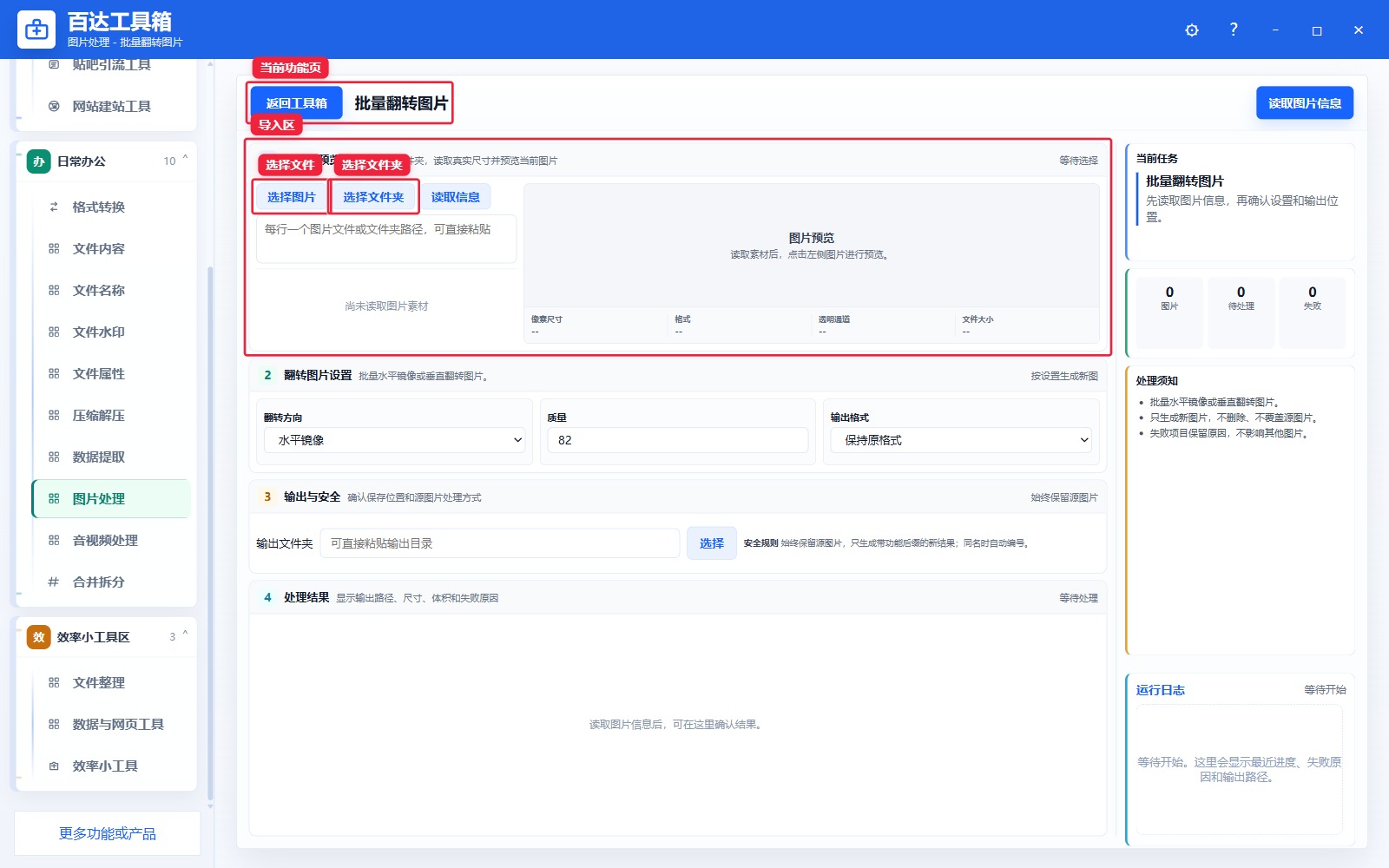Click the 当前任务 heading
The image size is (1389, 868).
click(1157, 159)
